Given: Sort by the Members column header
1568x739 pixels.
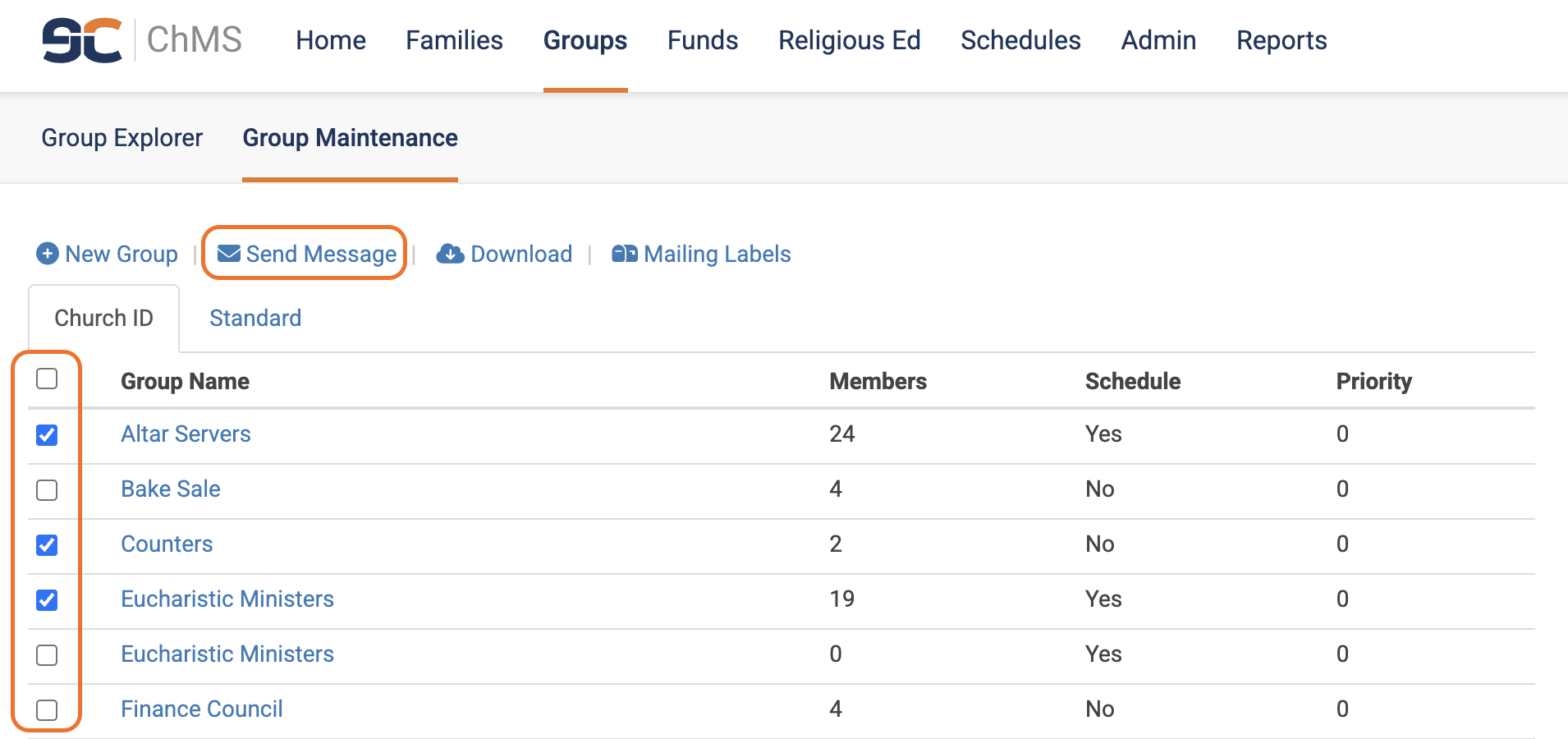Looking at the screenshot, I should click(878, 381).
